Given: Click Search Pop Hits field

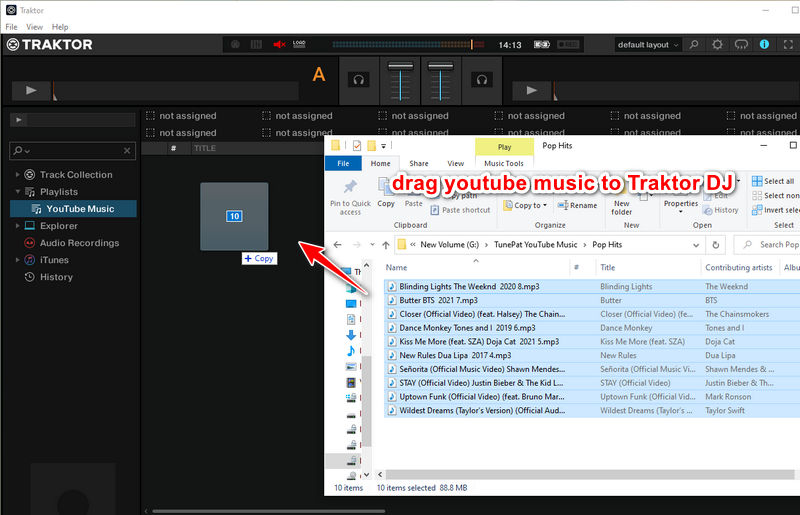Looking at the screenshot, I should click(767, 245).
